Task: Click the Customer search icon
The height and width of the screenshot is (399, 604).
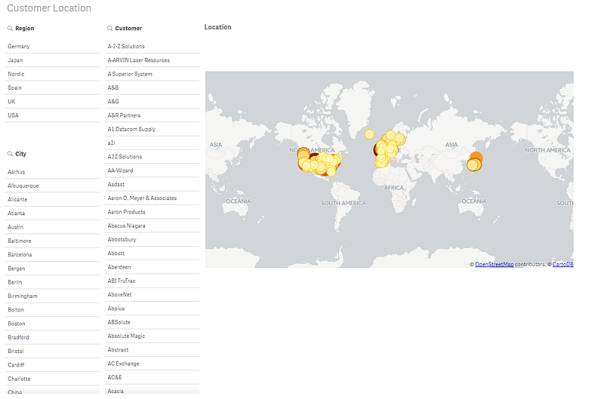Action: coord(110,28)
